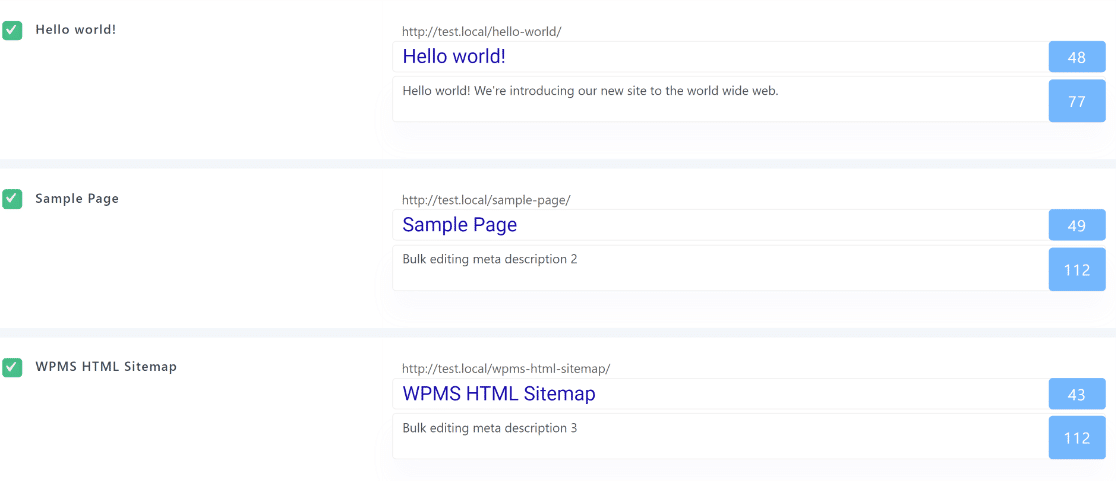The image size is (1116, 481).
Task: Edit the WPMS HTML Sitemap meta title field
Action: [720, 393]
